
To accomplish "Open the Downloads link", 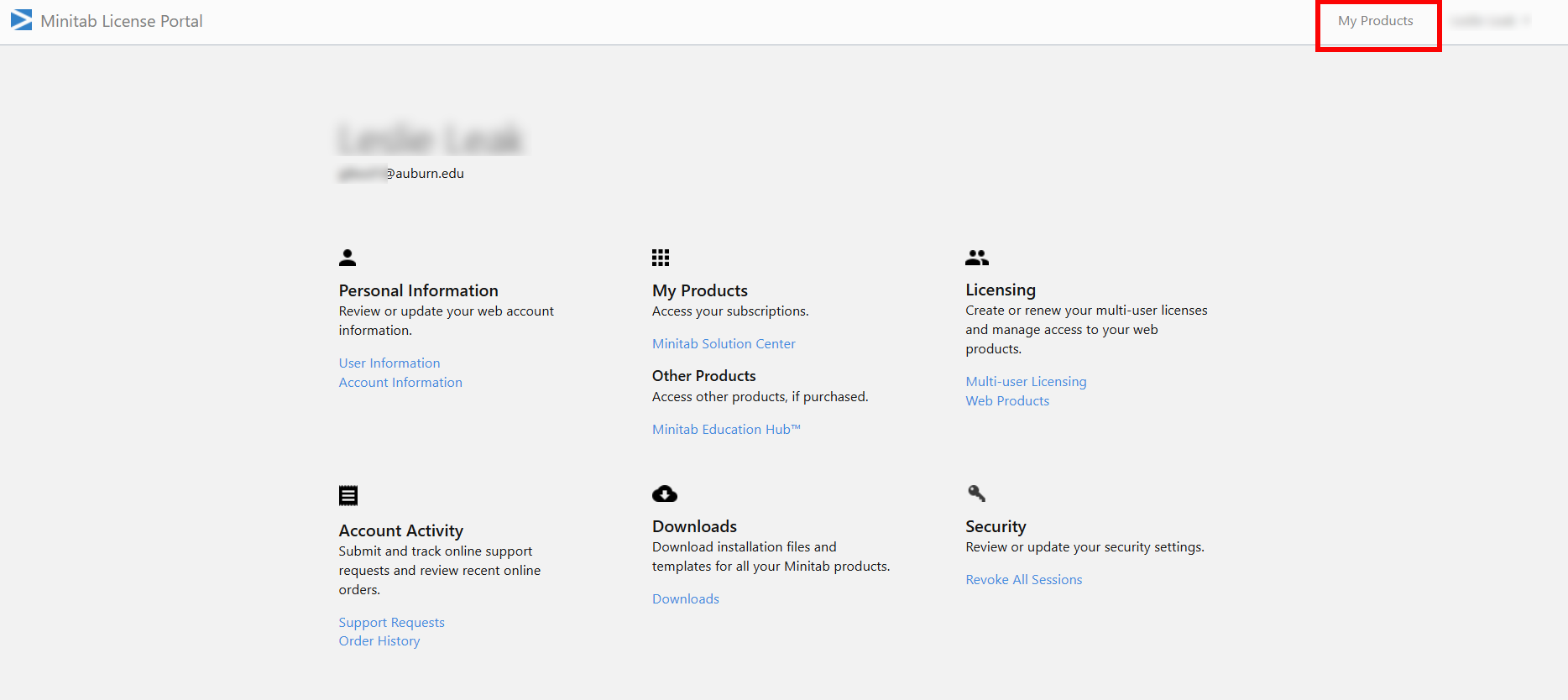I will [x=686, y=598].
